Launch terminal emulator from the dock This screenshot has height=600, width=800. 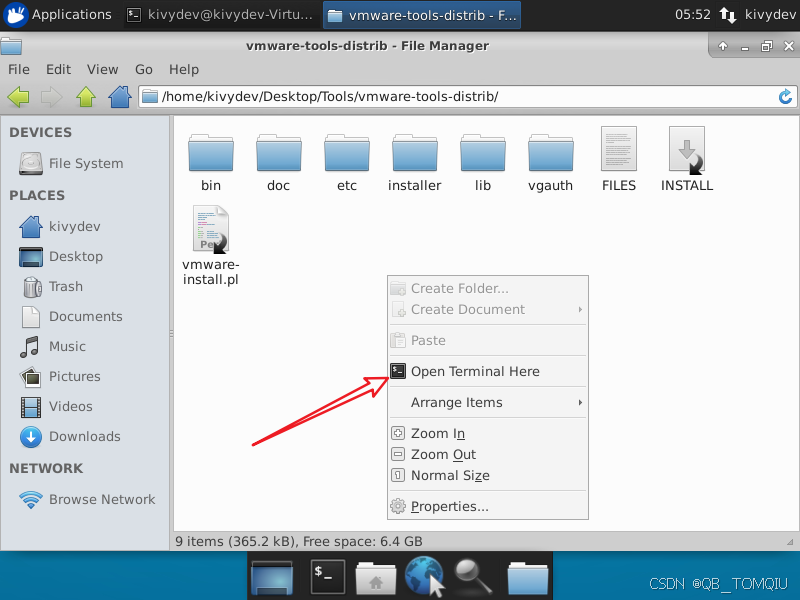(x=328, y=577)
